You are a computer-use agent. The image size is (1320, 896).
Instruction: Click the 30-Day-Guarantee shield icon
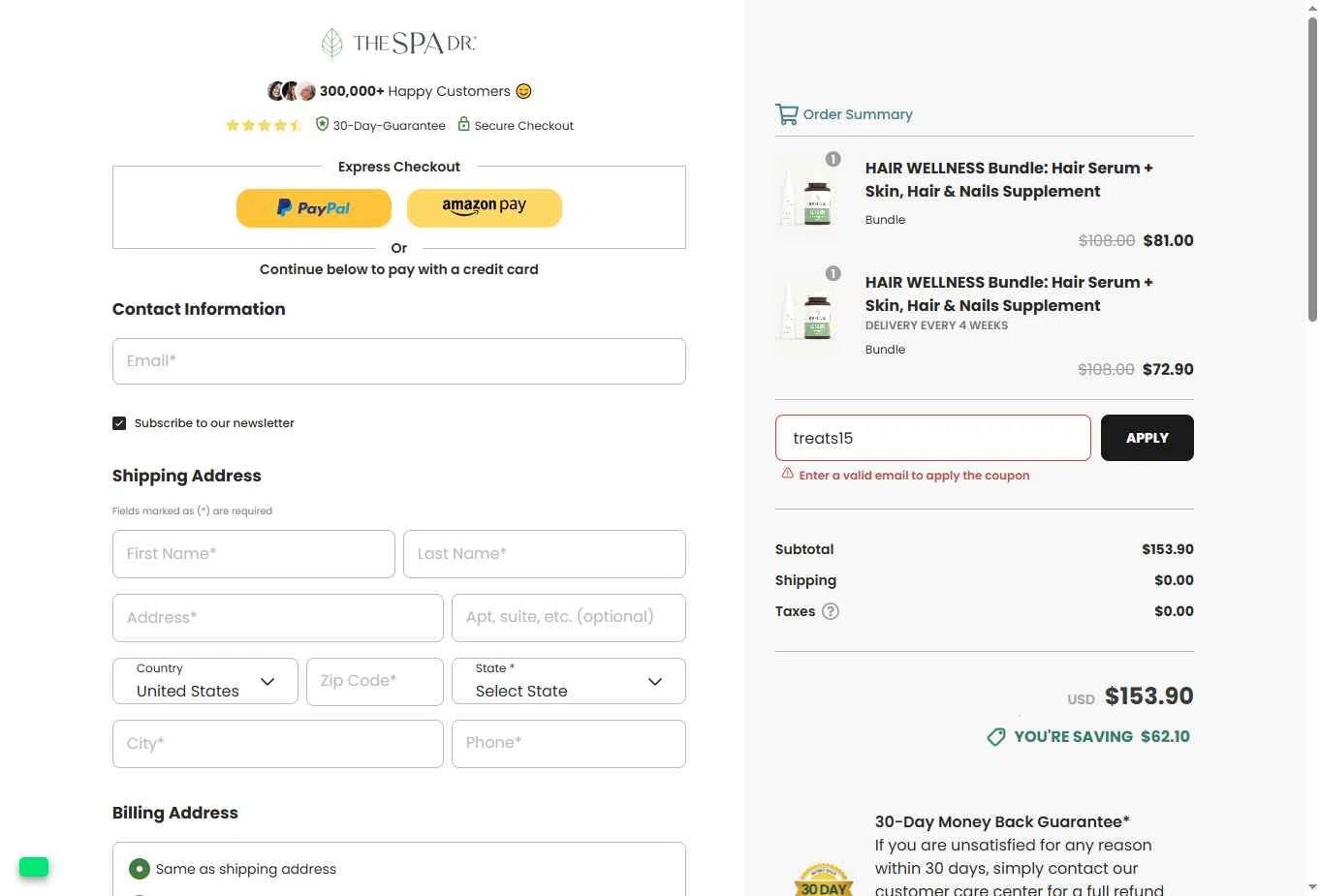click(322, 124)
